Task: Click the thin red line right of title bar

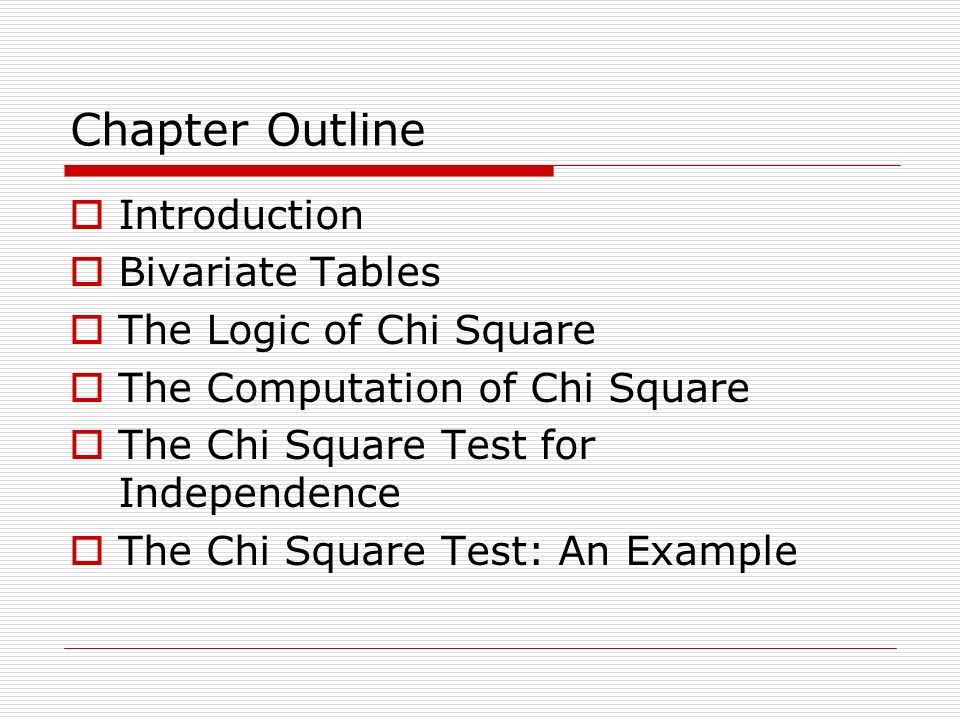Action: point(727,165)
